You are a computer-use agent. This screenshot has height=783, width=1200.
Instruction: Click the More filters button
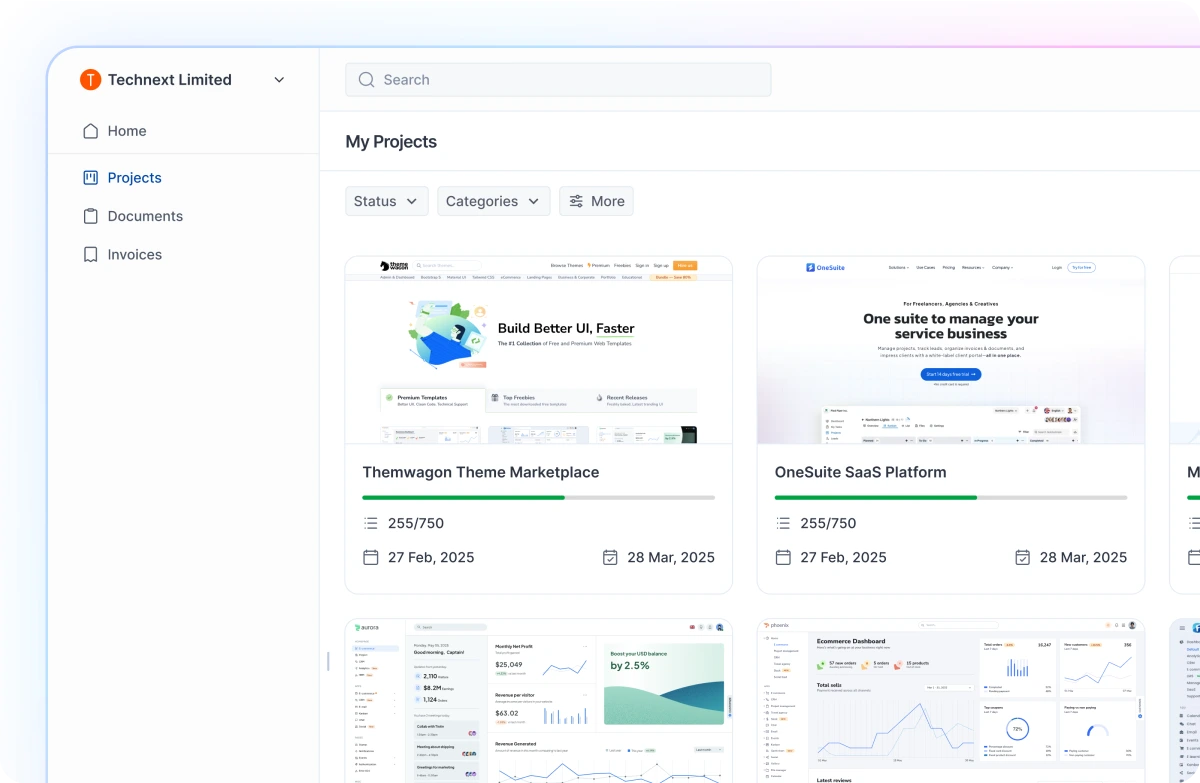[x=596, y=201]
